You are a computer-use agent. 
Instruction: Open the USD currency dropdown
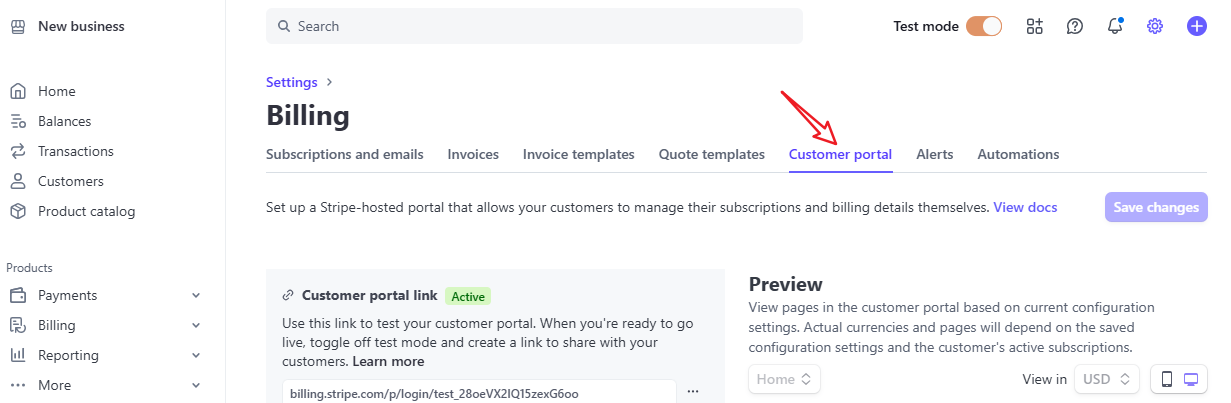(x=1107, y=379)
